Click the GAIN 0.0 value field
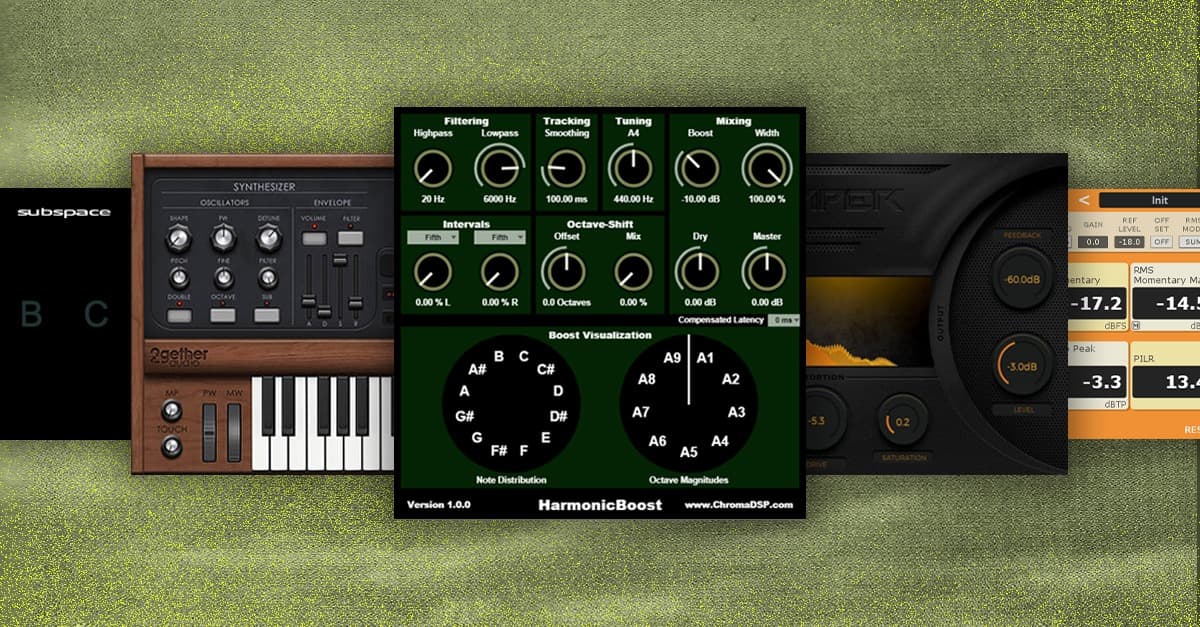The width and height of the screenshot is (1200, 627). click(1092, 242)
